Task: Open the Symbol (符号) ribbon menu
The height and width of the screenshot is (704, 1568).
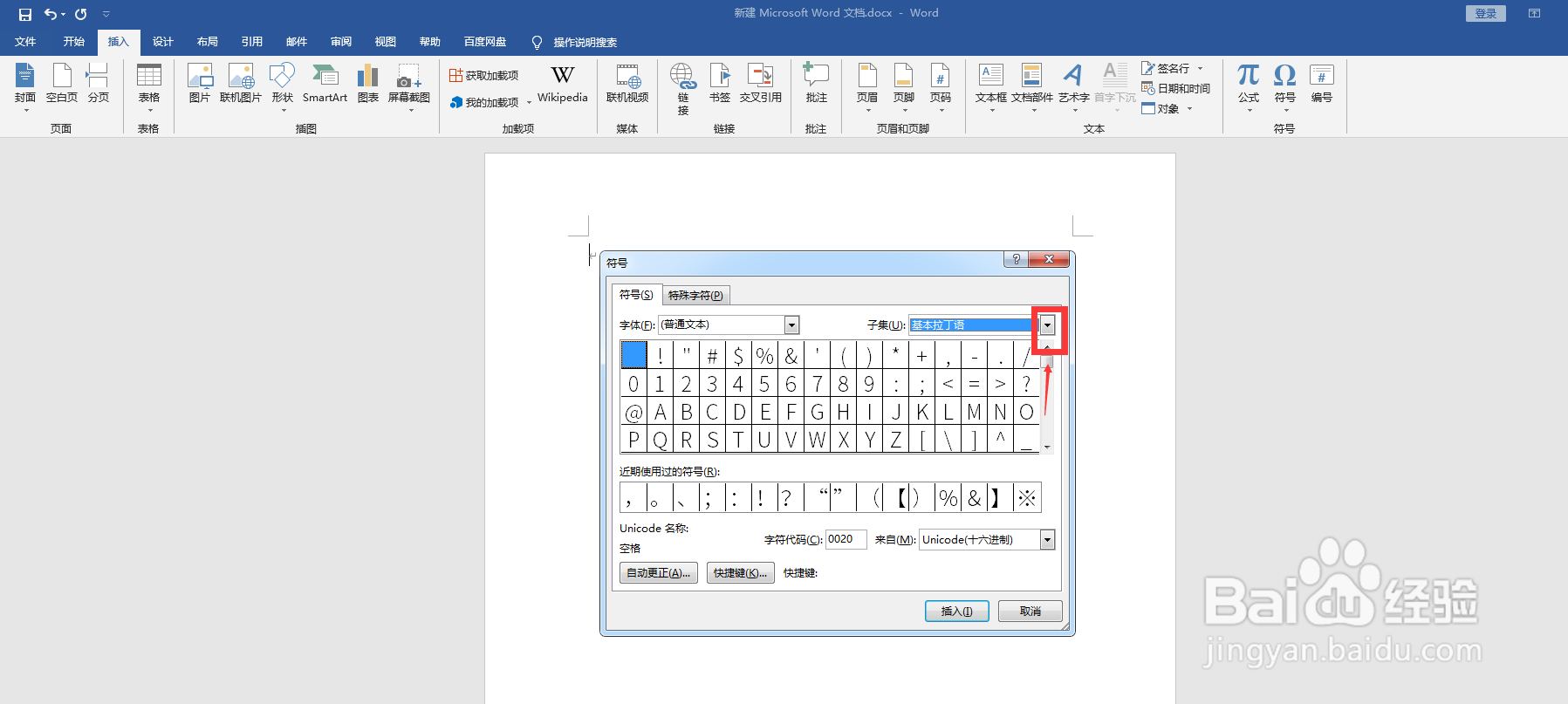Action: click(1285, 86)
